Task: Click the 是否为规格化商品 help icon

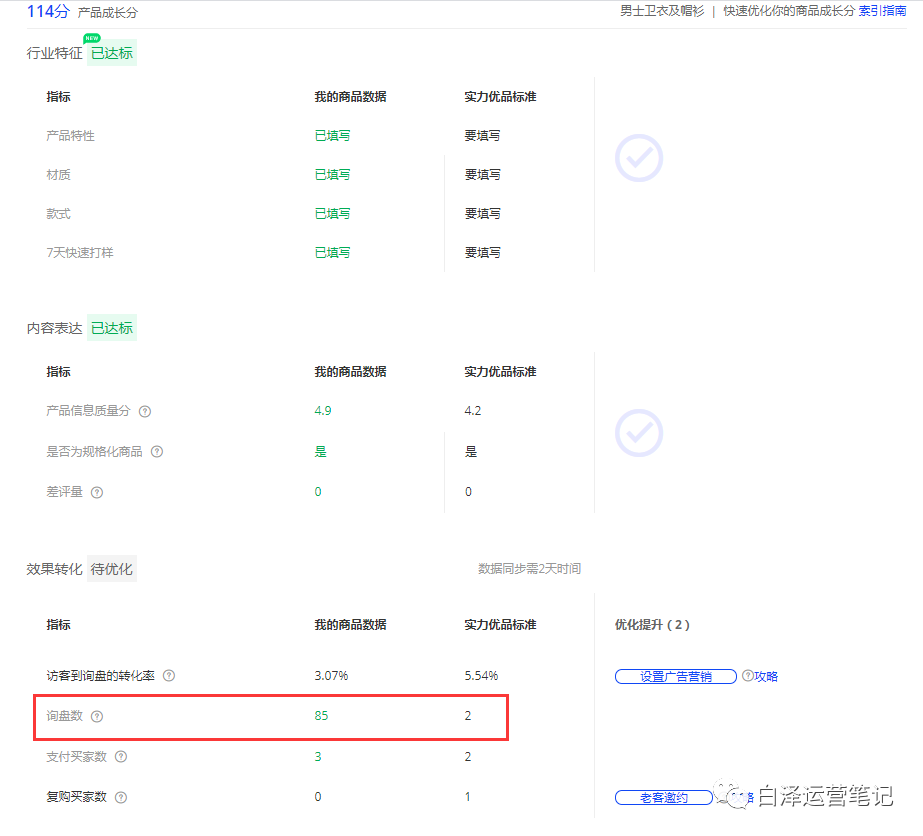Action: 156,451
